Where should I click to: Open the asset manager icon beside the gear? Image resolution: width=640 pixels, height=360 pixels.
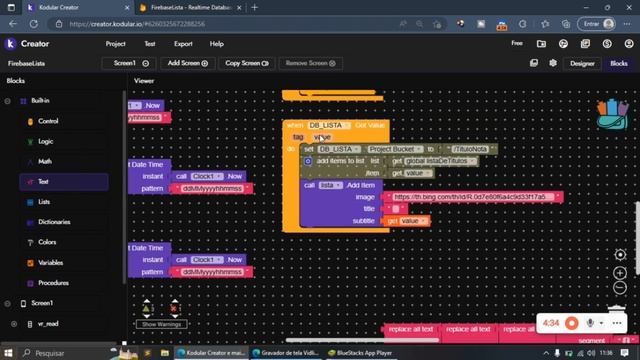(x=534, y=63)
